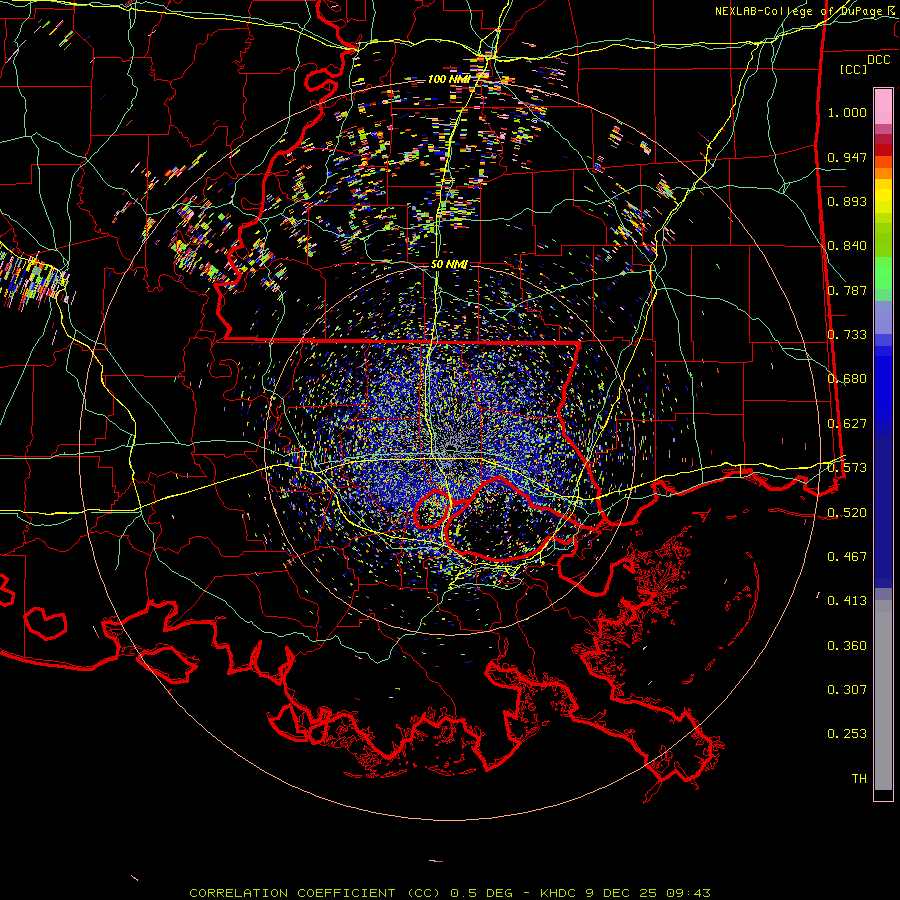Viewport: 900px width, 900px height.
Task: Select the 0.467 scale value
Action: (x=847, y=556)
